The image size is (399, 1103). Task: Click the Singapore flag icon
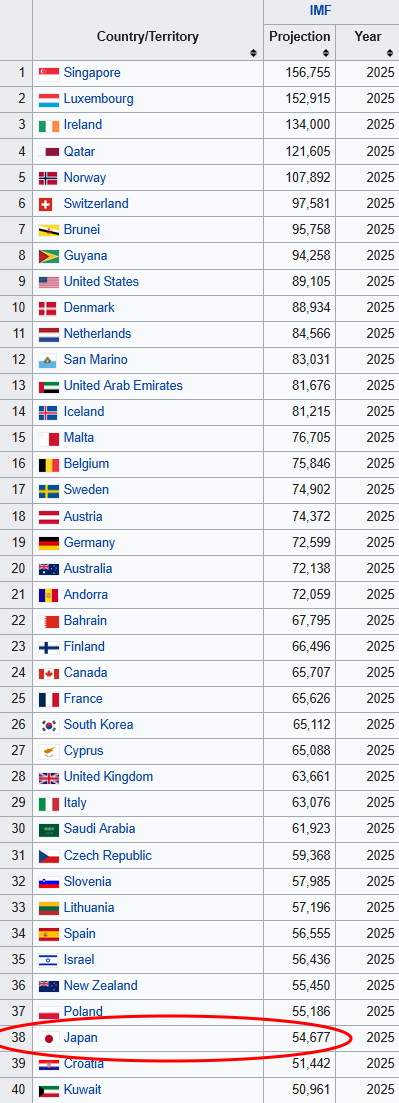pyautogui.click(x=49, y=73)
